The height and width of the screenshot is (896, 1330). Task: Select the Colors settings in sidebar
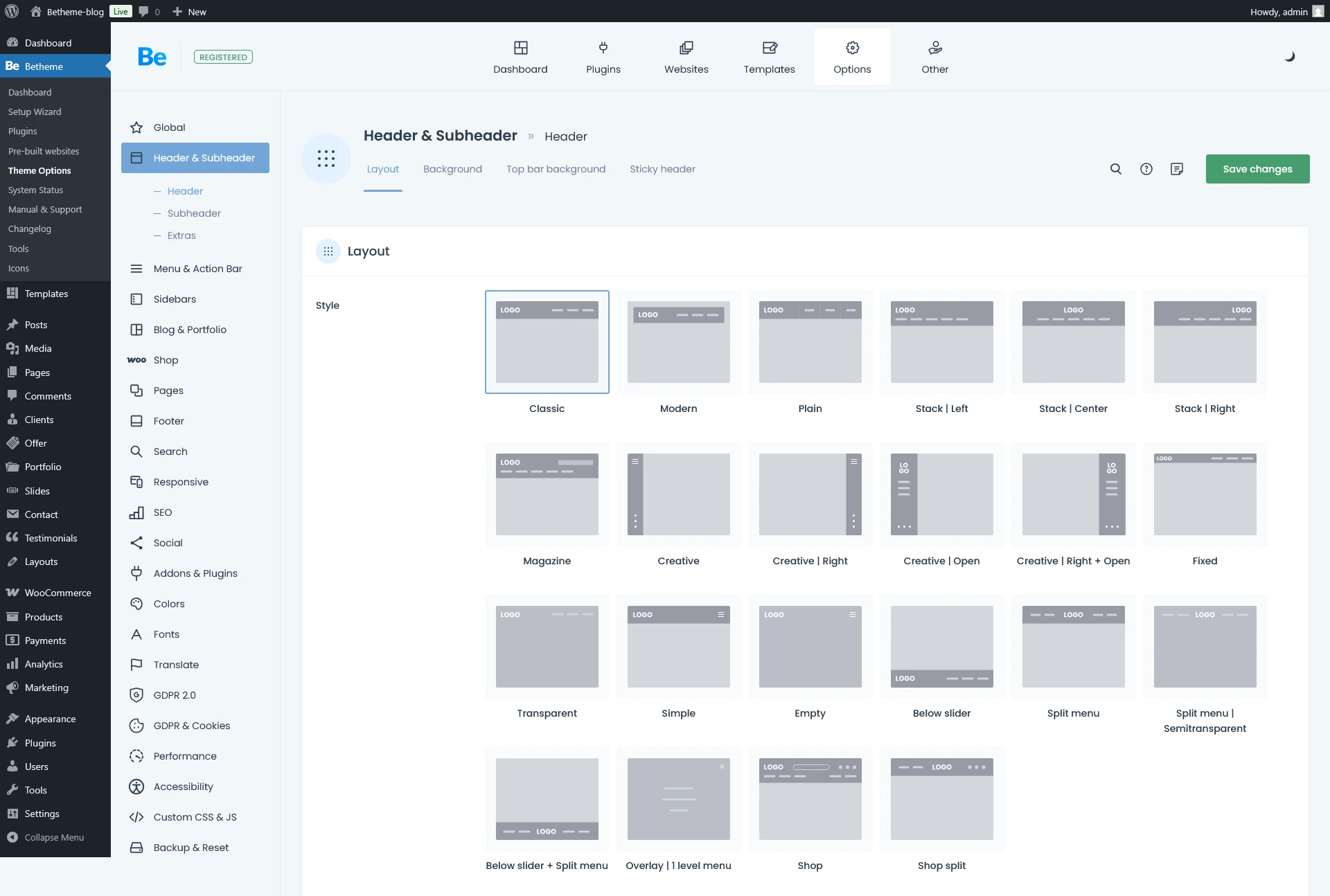coord(168,603)
